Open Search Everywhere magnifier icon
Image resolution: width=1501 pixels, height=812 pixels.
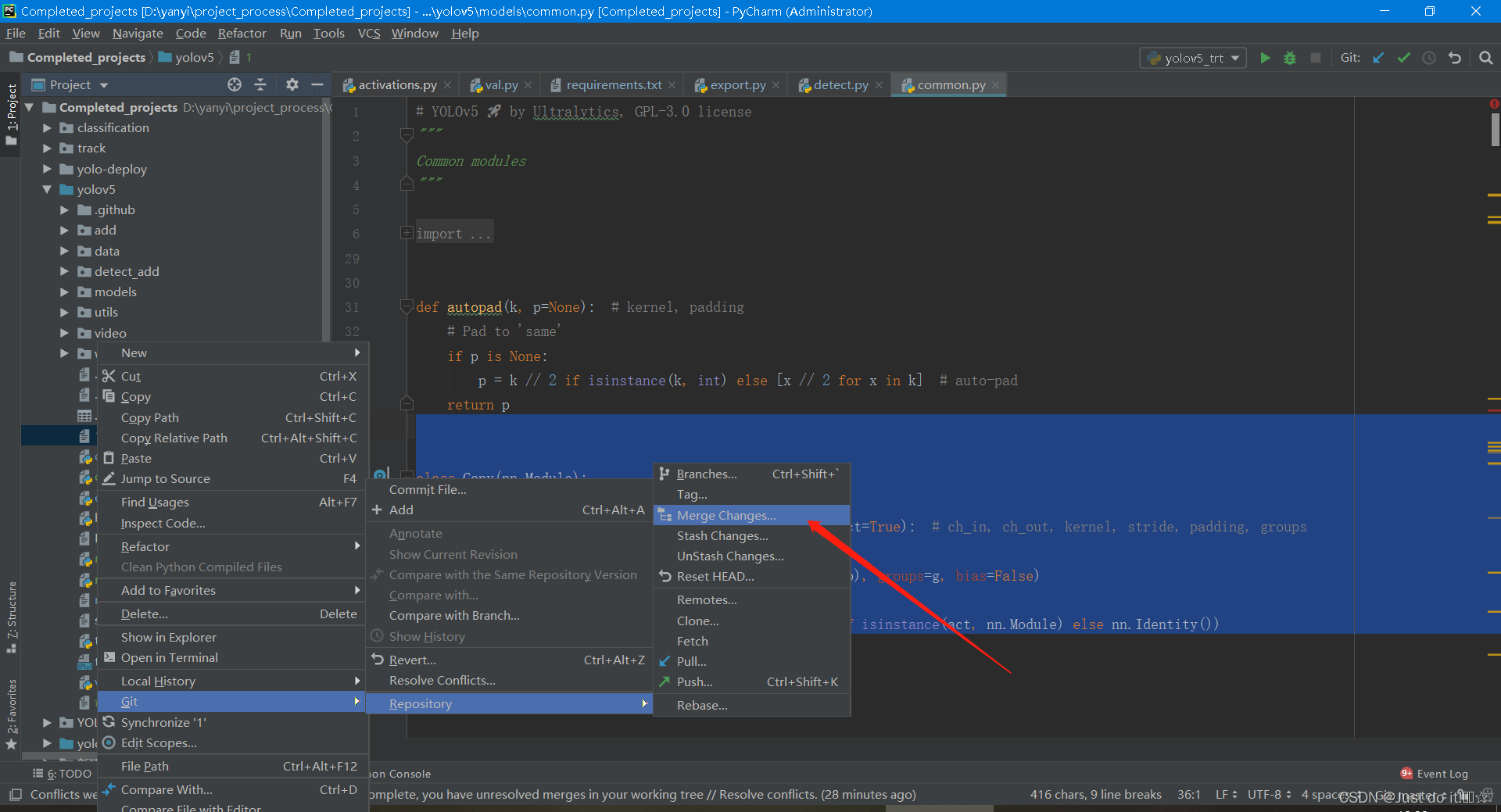click(1486, 58)
